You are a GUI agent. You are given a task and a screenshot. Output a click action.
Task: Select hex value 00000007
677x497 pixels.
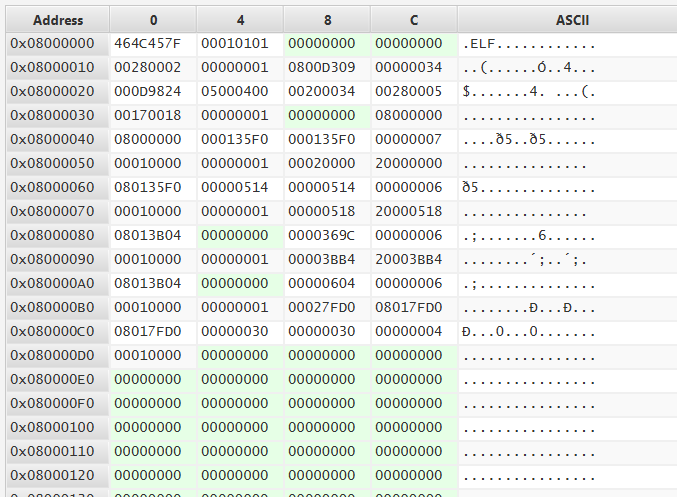point(414,139)
